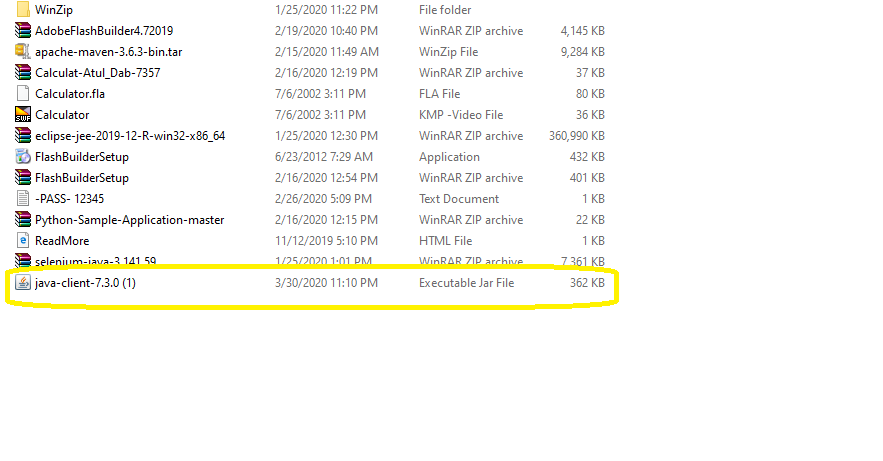The image size is (883, 461).
Task: Click the type "File folder"
Action: tap(445, 10)
